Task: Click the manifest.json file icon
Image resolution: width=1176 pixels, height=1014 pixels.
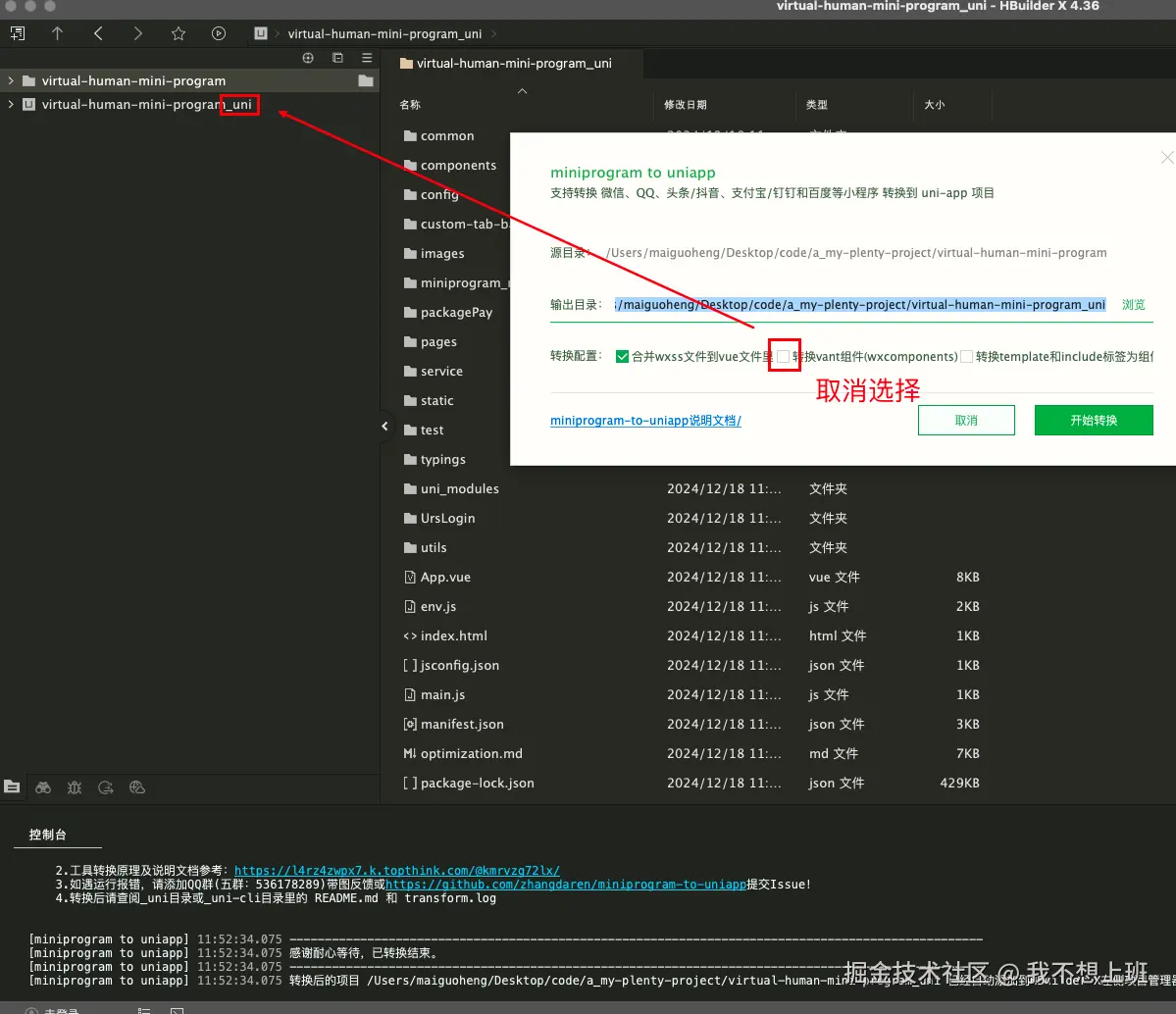Action: pos(410,724)
